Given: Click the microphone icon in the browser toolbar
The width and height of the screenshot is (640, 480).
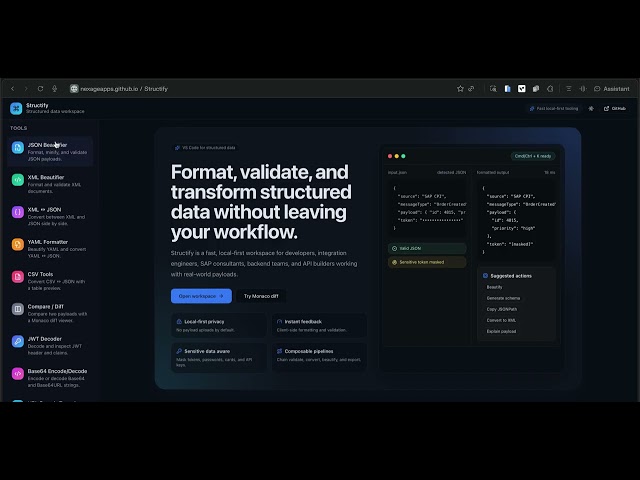Looking at the screenshot, I should pyautogui.click(x=54, y=89).
